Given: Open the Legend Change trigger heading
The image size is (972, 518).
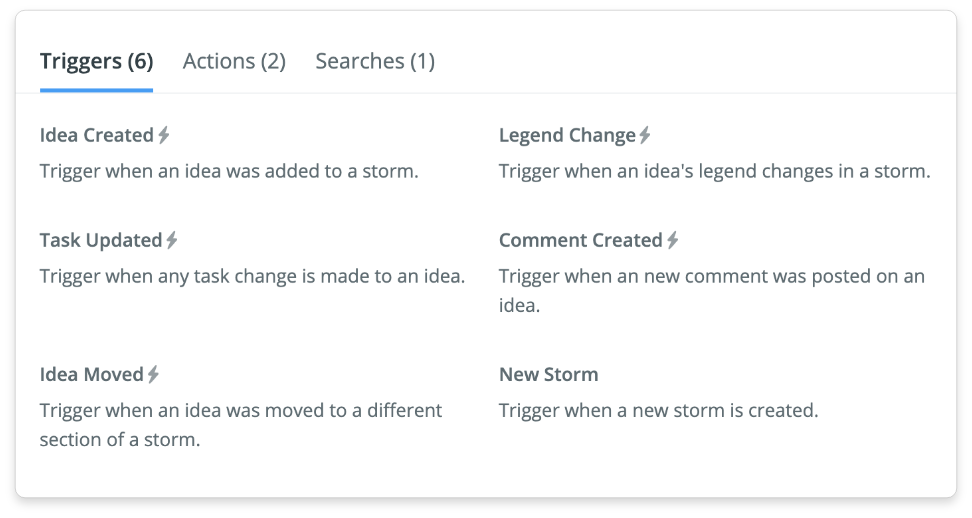Looking at the screenshot, I should 567,135.
